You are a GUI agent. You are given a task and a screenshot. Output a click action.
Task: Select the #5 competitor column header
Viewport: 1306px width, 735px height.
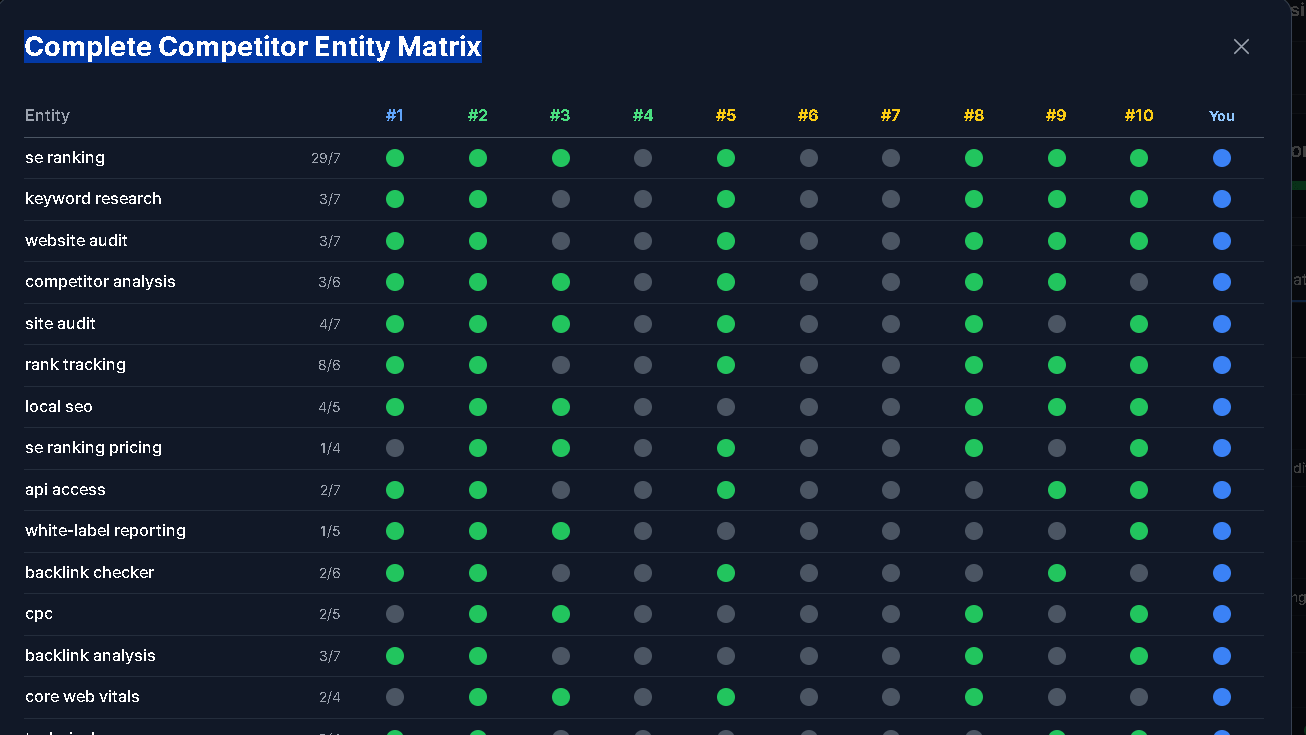tap(726, 115)
